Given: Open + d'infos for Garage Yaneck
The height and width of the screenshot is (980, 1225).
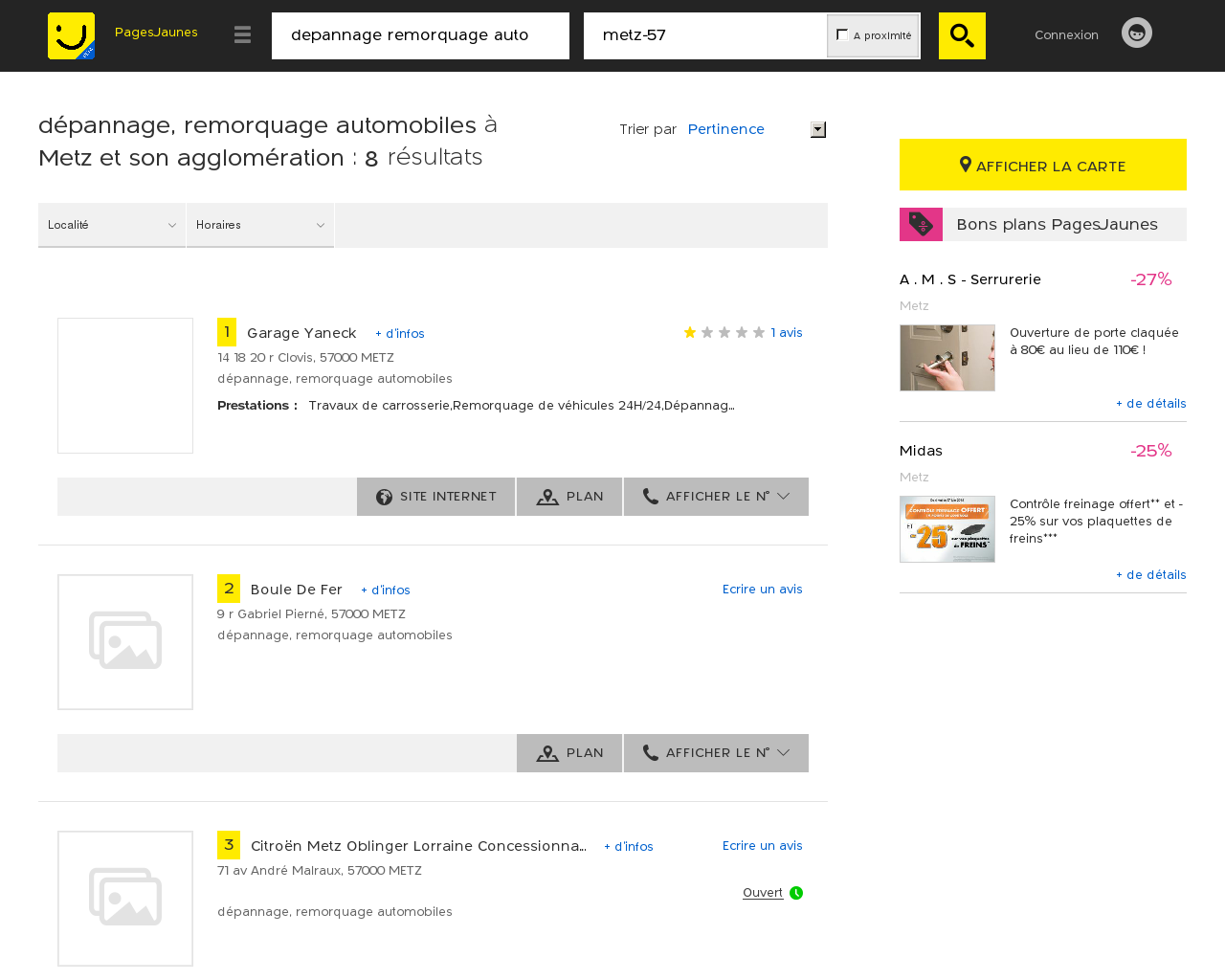Looking at the screenshot, I should [x=400, y=334].
